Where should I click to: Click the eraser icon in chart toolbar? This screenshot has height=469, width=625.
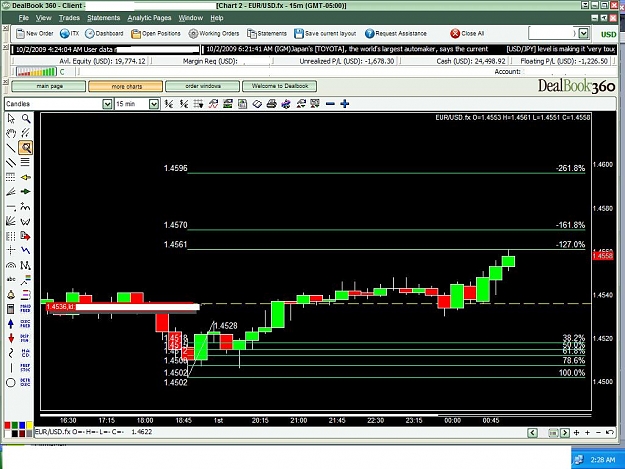coord(257,104)
